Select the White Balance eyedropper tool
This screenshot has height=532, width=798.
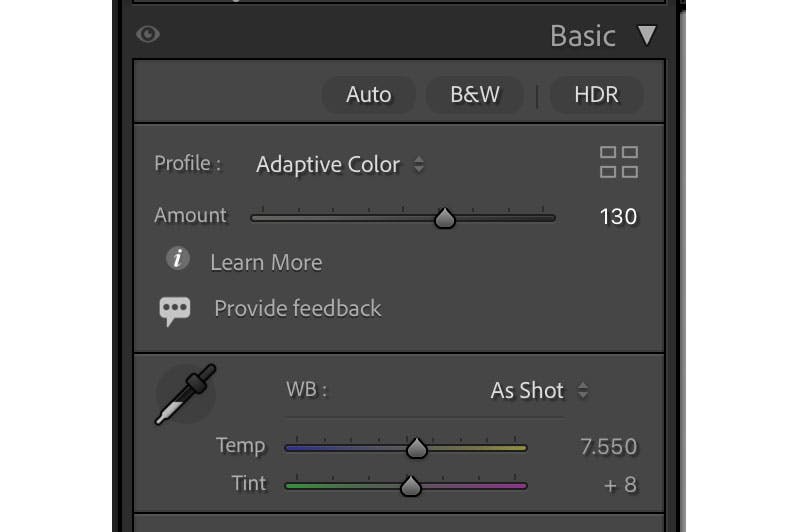tap(186, 394)
